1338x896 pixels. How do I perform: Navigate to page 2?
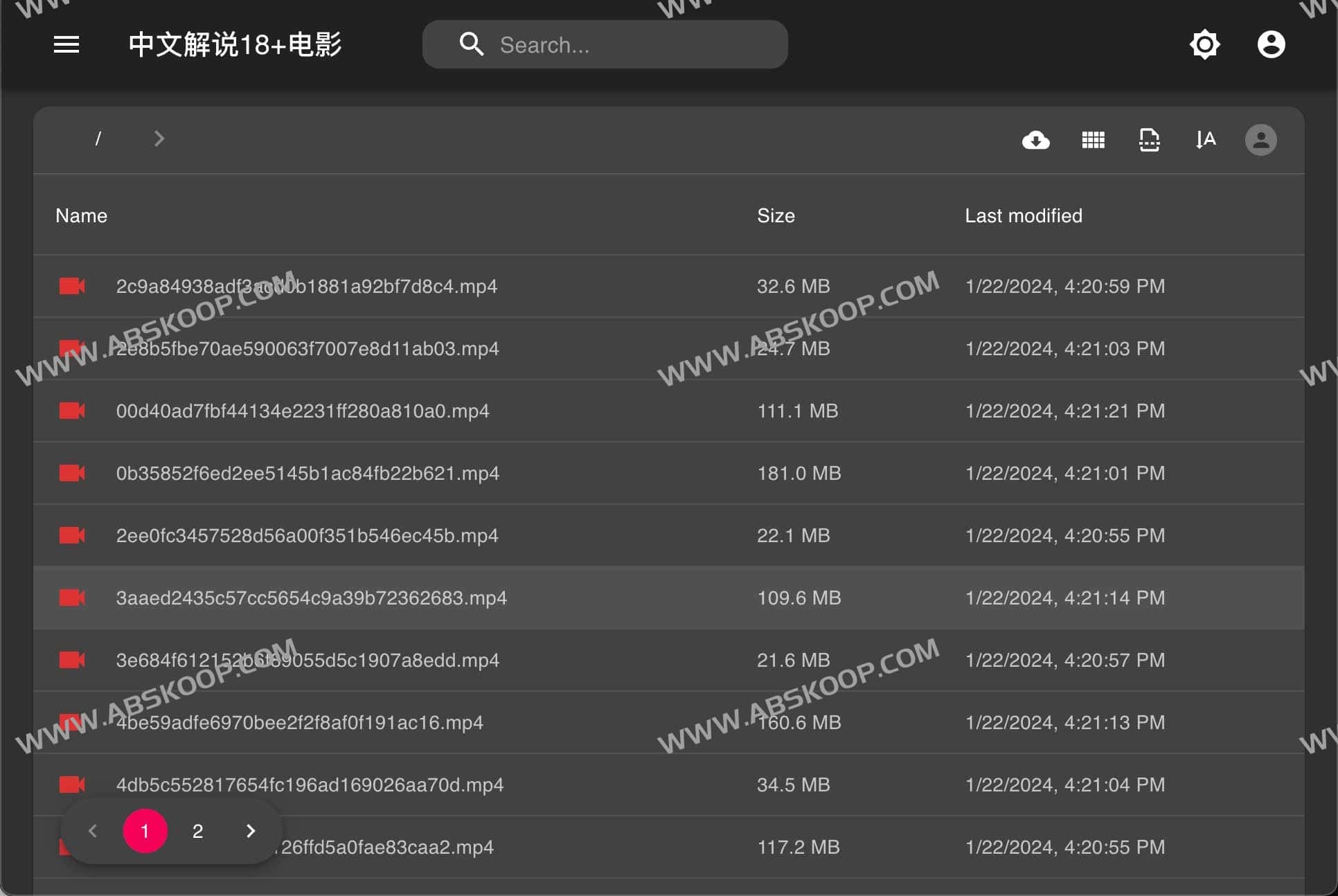tap(197, 830)
